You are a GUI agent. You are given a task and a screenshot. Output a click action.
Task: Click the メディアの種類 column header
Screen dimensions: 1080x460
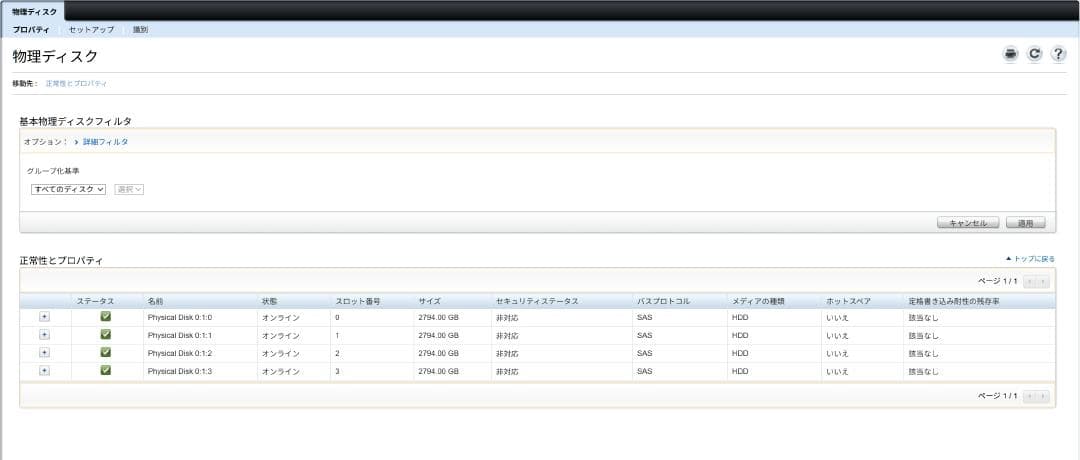(774, 301)
